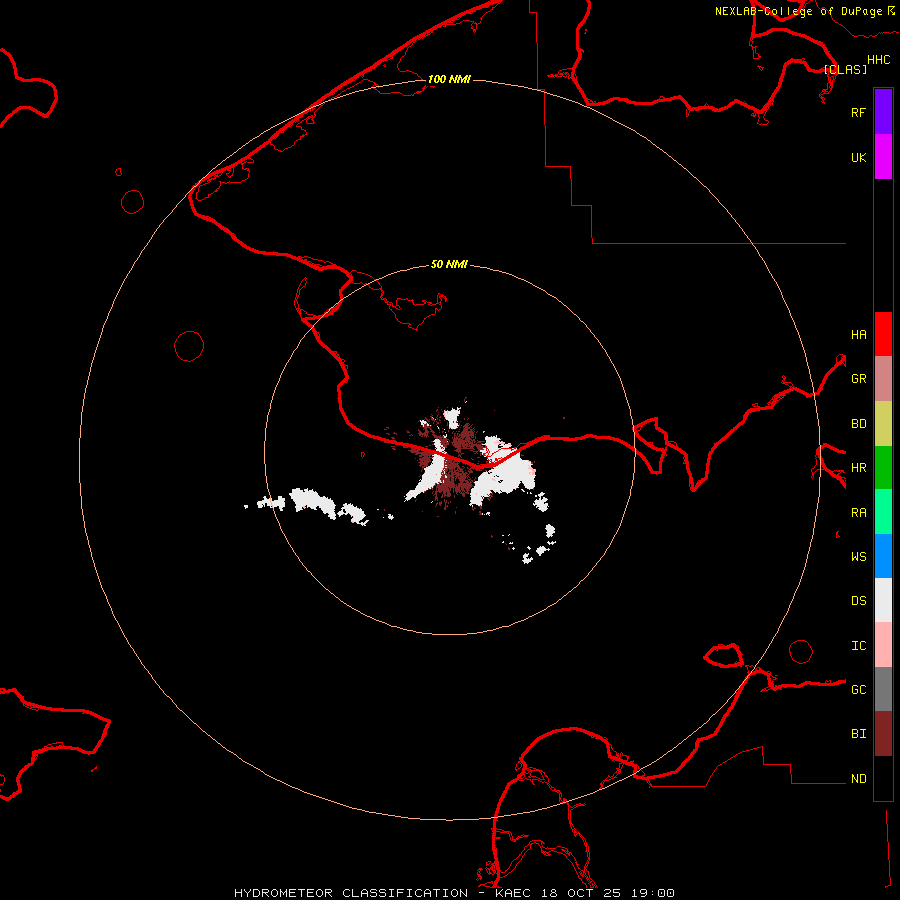
Task: Click the NEXLAB-College of DuPage credit text
Action: (798, 11)
